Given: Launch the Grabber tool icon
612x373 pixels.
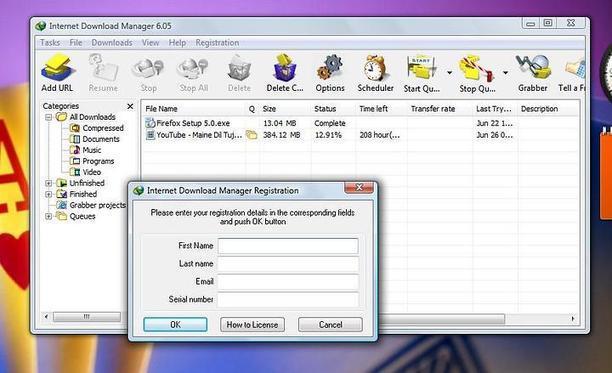Looking at the screenshot, I should pyautogui.click(x=533, y=67).
